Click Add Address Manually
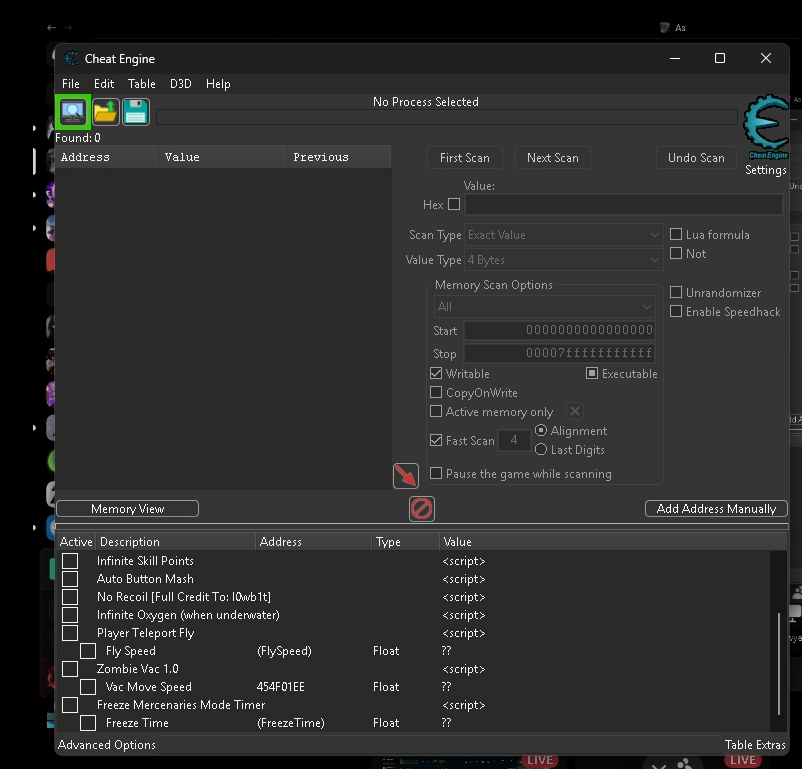The image size is (802, 769). click(x=716, y=509)
